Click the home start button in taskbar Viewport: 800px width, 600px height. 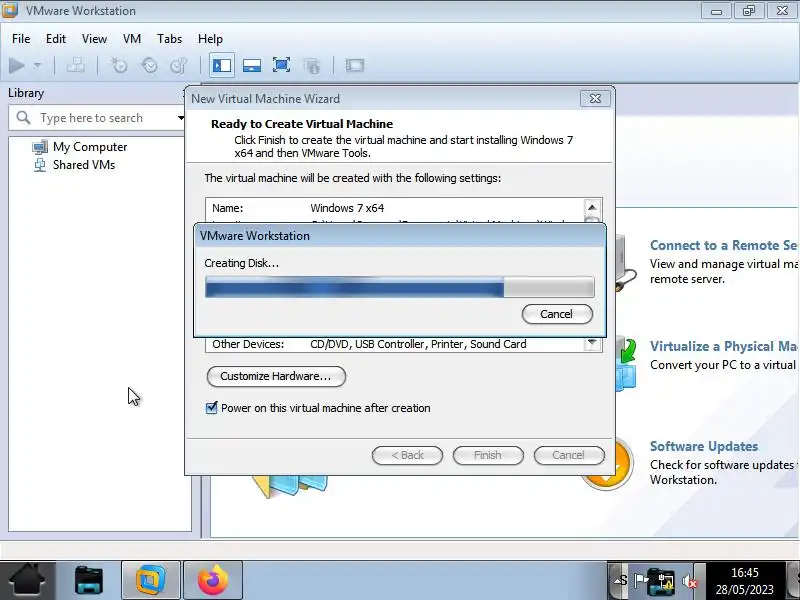(28, 581)
